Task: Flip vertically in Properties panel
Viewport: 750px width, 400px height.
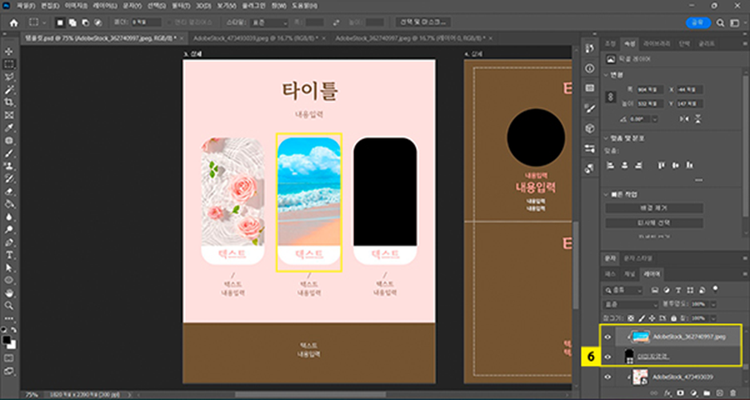Action: [697, 119]
